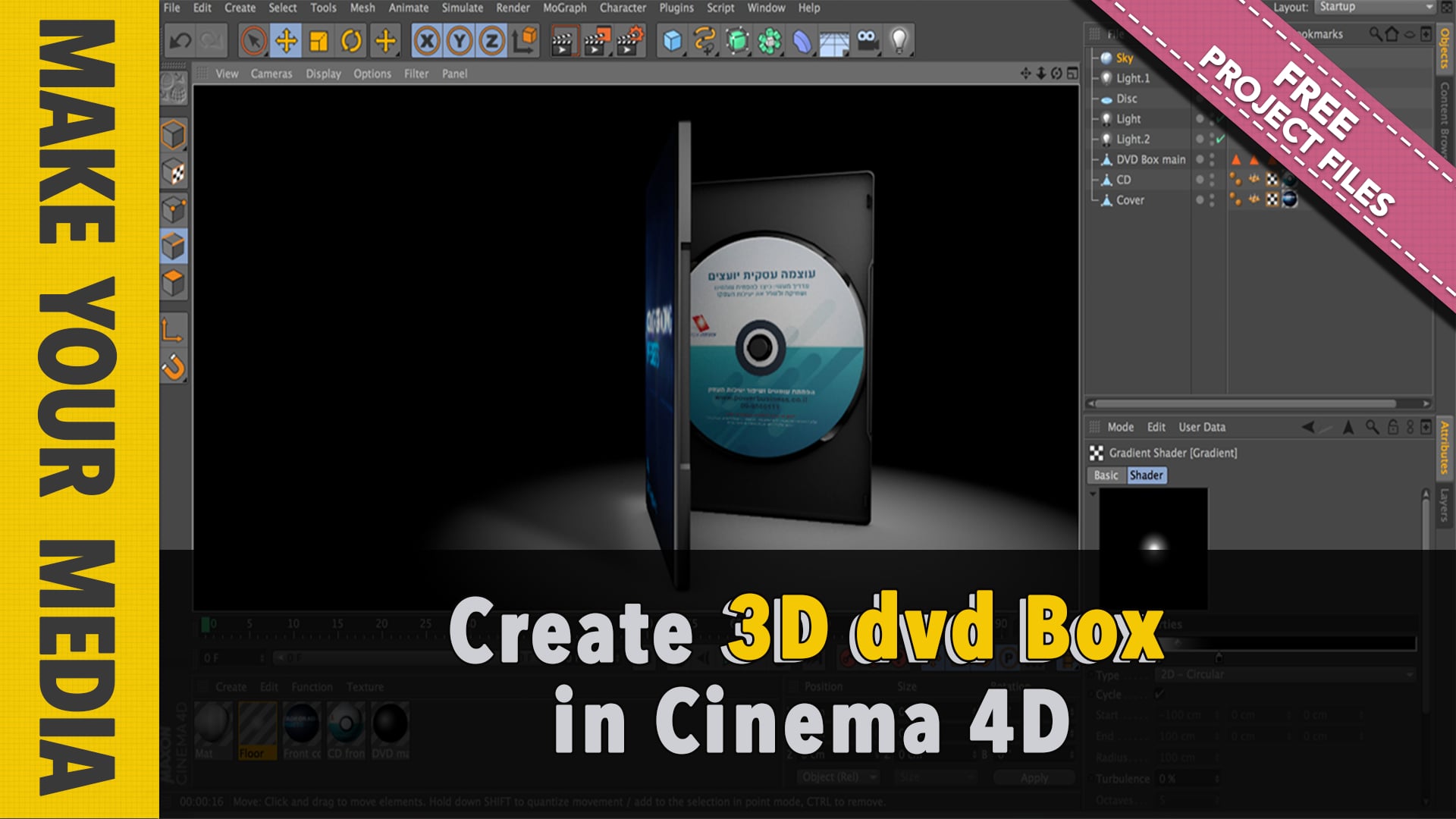Select the Move tool
Viewport: 1456px width, 819px height.
[x=284, y=42]
